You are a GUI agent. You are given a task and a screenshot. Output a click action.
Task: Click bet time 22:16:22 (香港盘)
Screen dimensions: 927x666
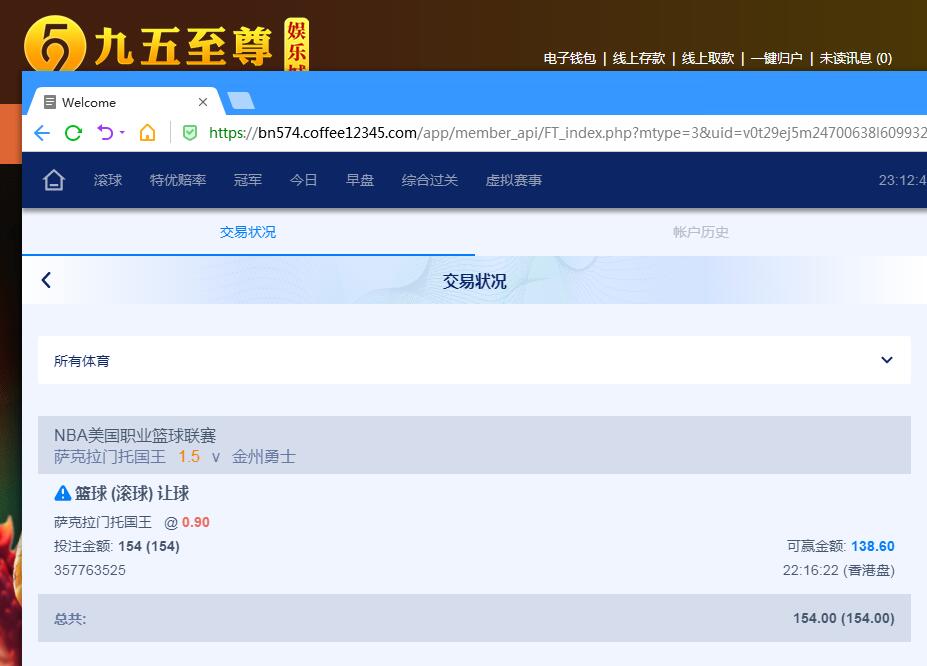[x=839, y=570]
